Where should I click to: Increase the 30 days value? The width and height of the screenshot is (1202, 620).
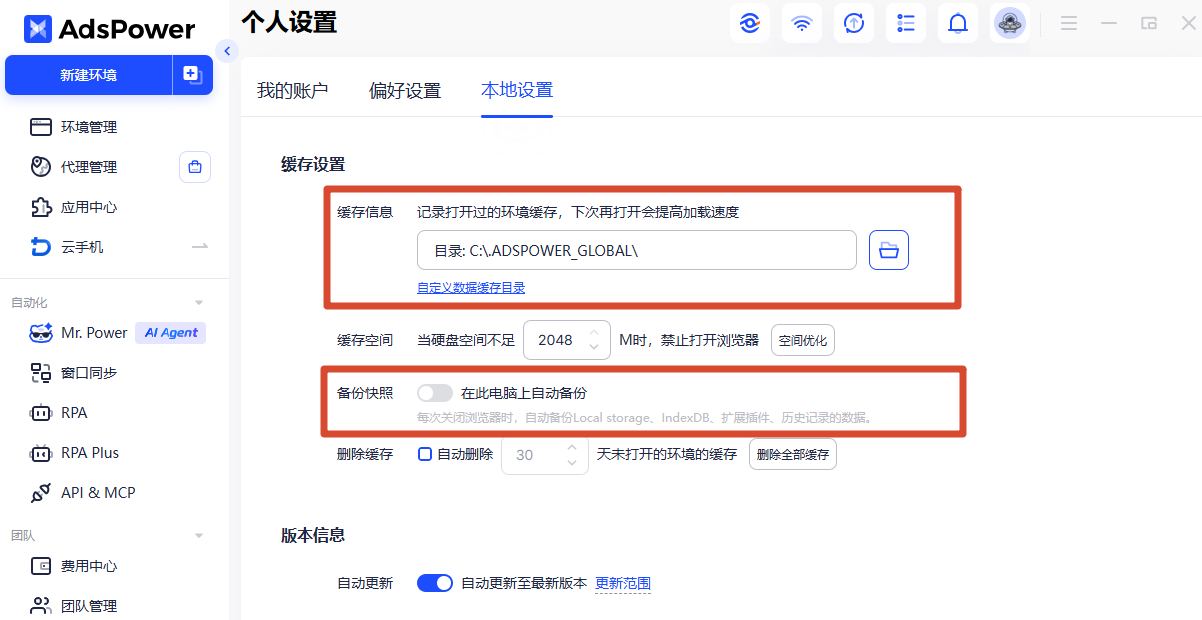pyautogui.click(x=572, y=446)
